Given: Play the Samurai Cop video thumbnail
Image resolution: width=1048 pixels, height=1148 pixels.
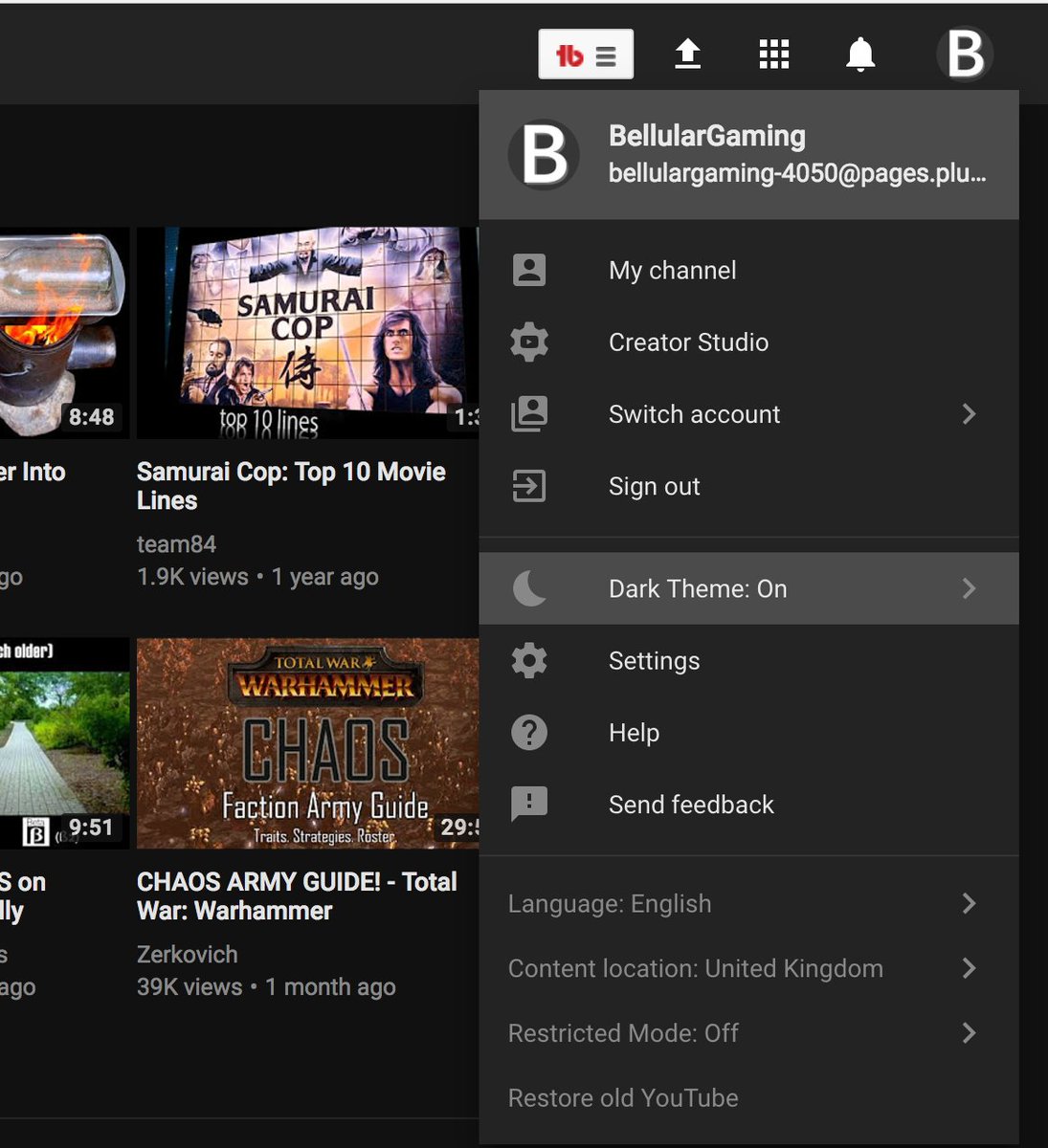Looking at the screenshot, I should tap(307, 333).
